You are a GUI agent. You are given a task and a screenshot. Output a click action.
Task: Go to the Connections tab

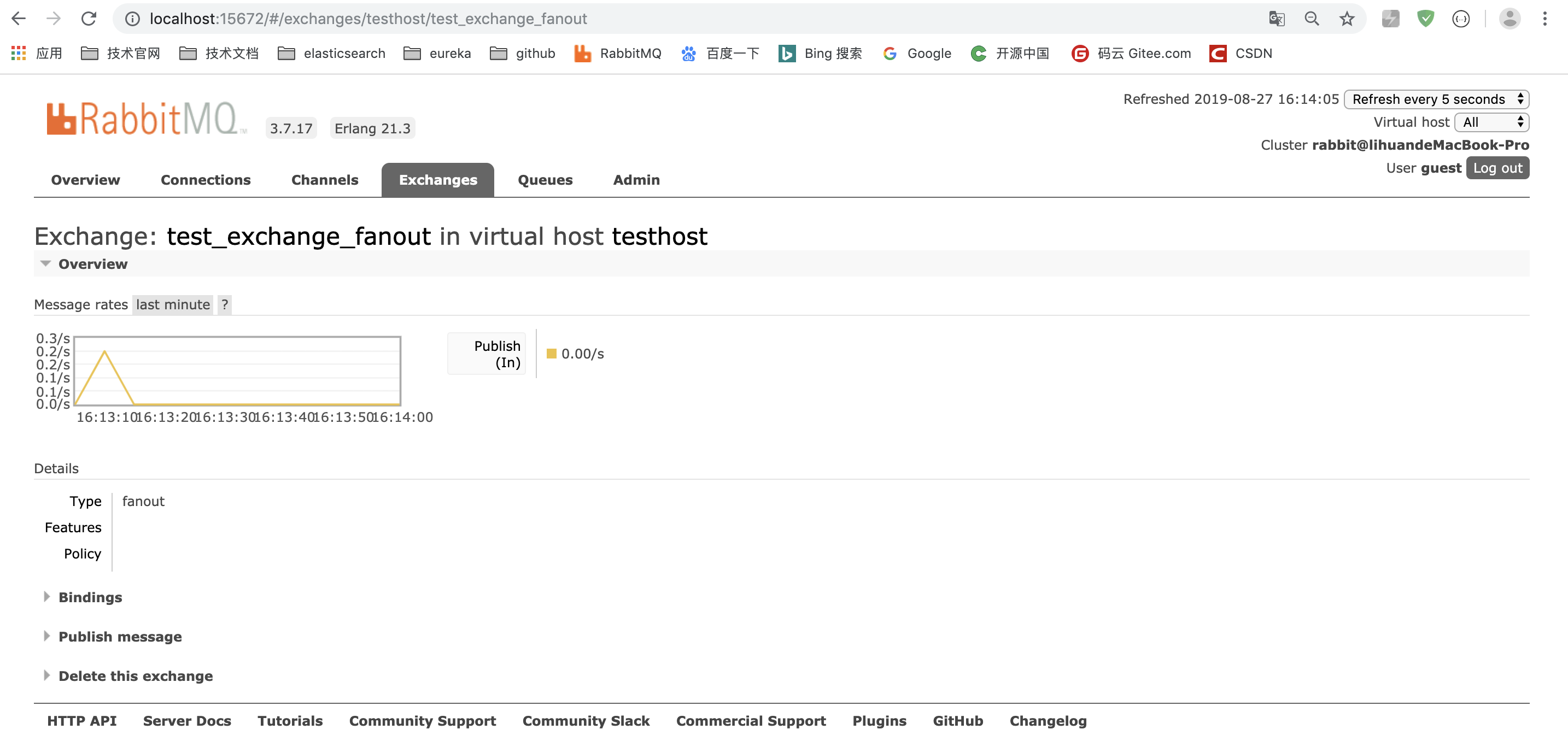point(206,180)
